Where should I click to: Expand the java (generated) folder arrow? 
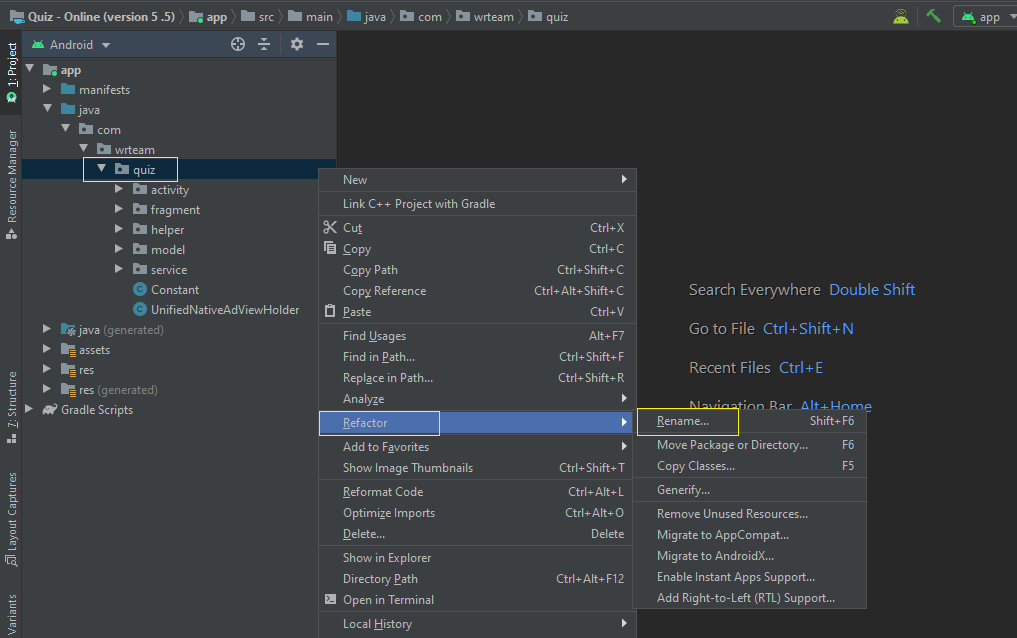47,329
